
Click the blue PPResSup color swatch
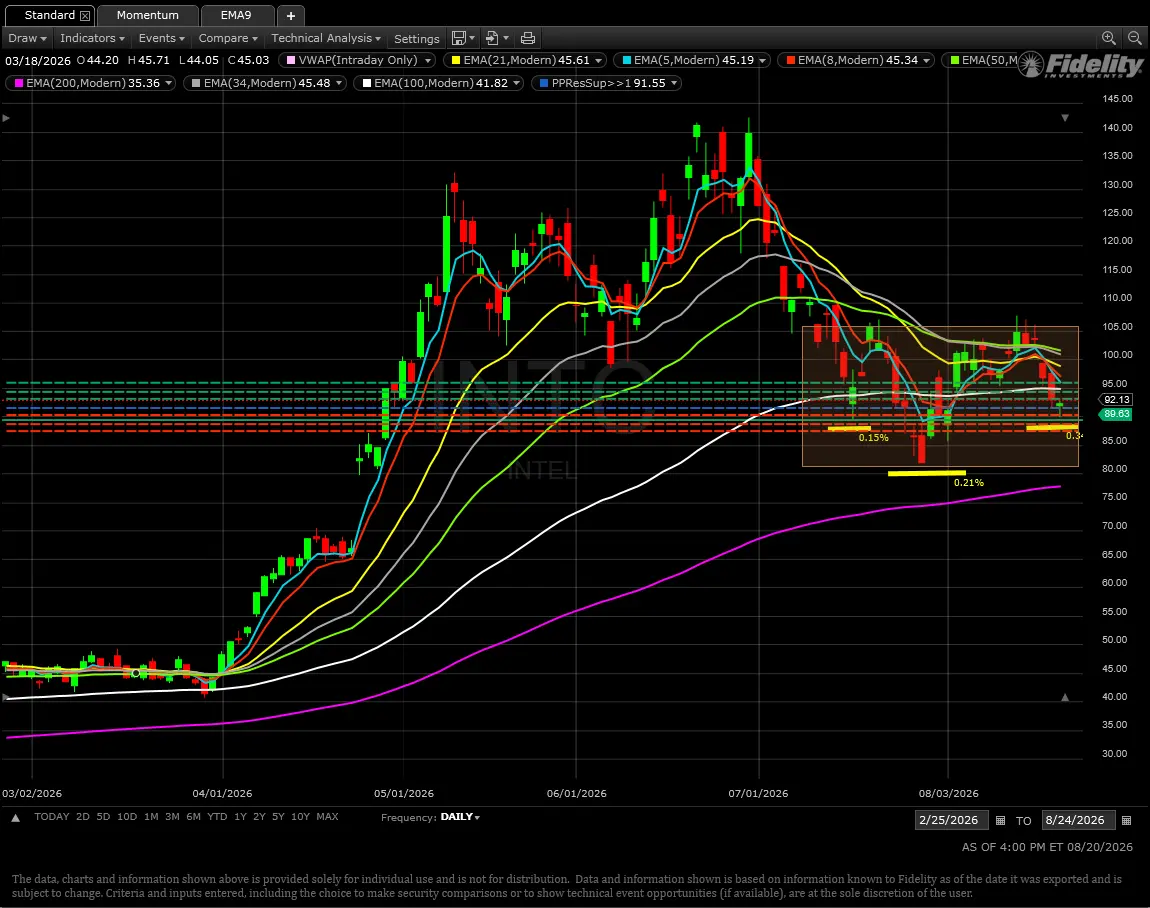(x=543, y=83)
